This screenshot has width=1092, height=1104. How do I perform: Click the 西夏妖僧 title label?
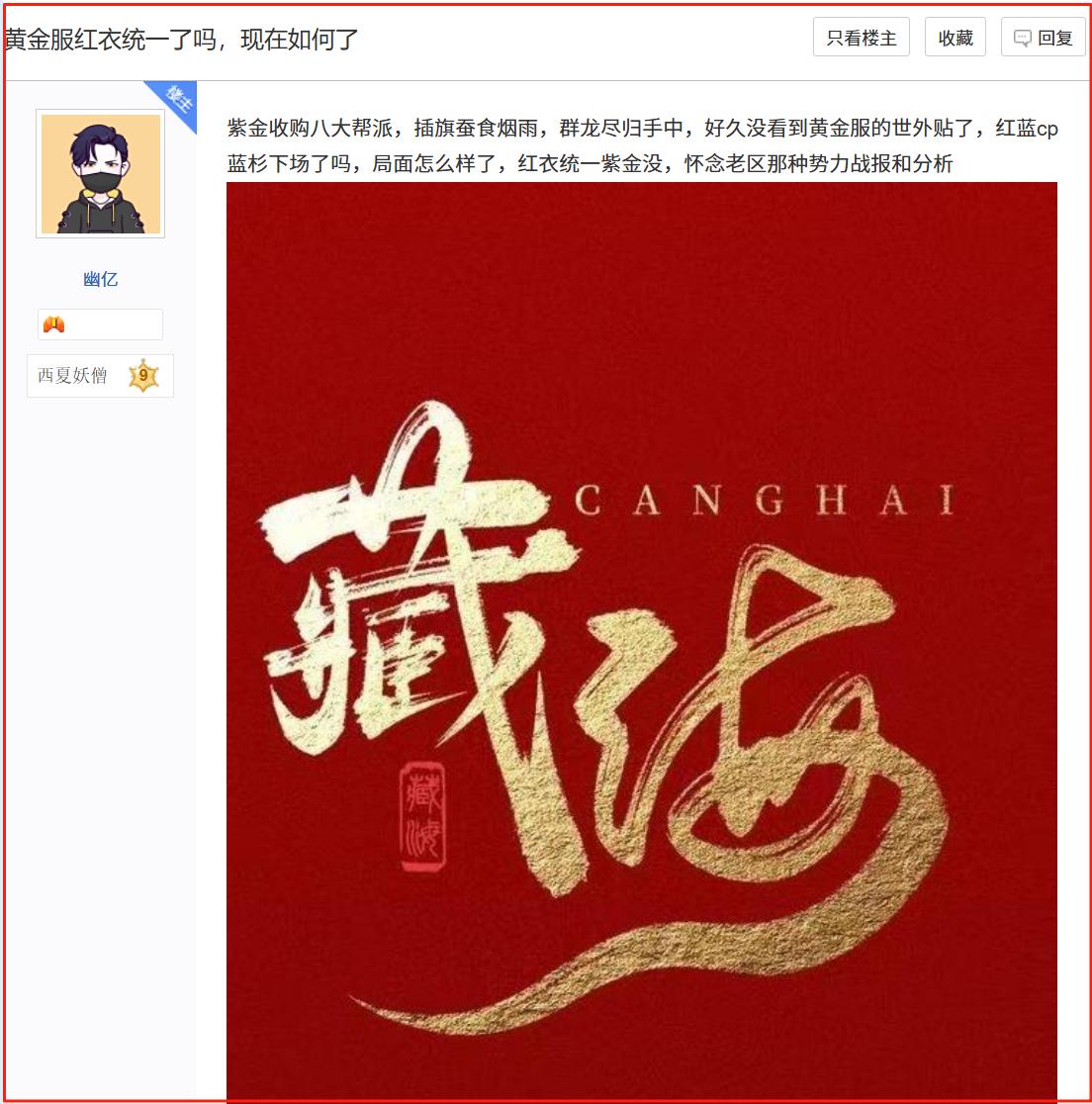[x=72, y=375]
